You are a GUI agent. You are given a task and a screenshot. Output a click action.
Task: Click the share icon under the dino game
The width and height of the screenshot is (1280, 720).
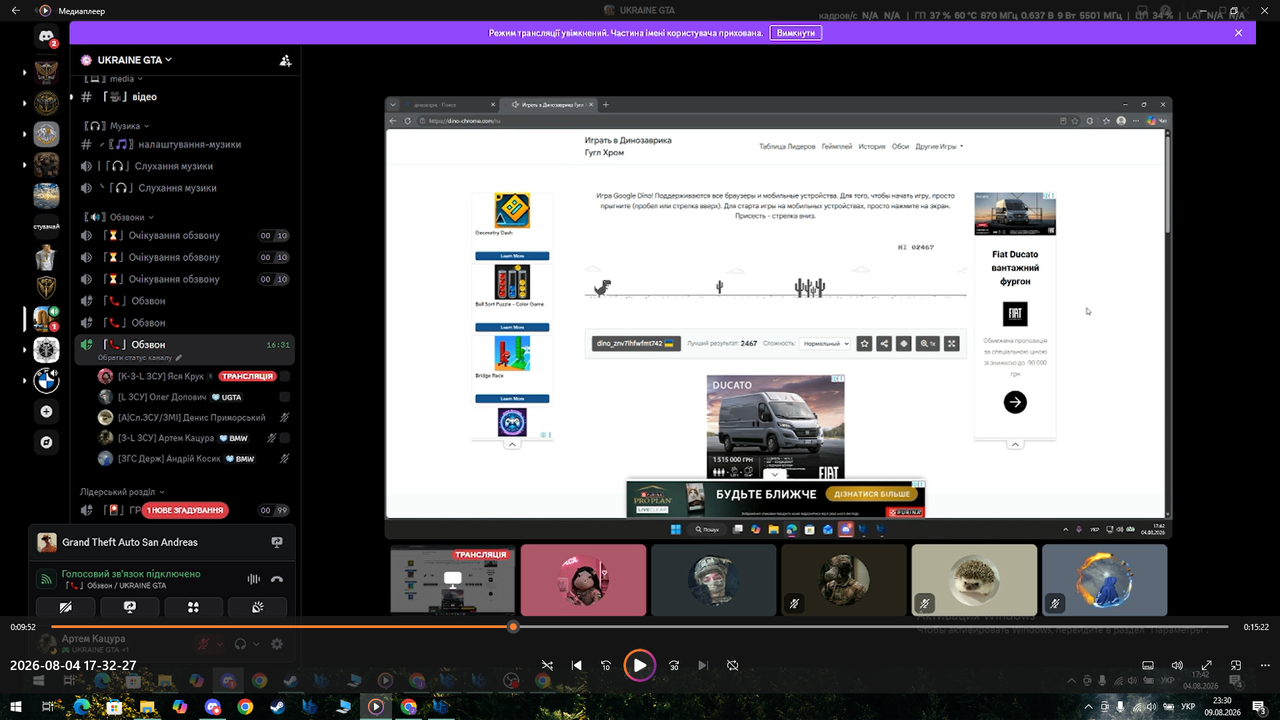click(x=884, y=343)
